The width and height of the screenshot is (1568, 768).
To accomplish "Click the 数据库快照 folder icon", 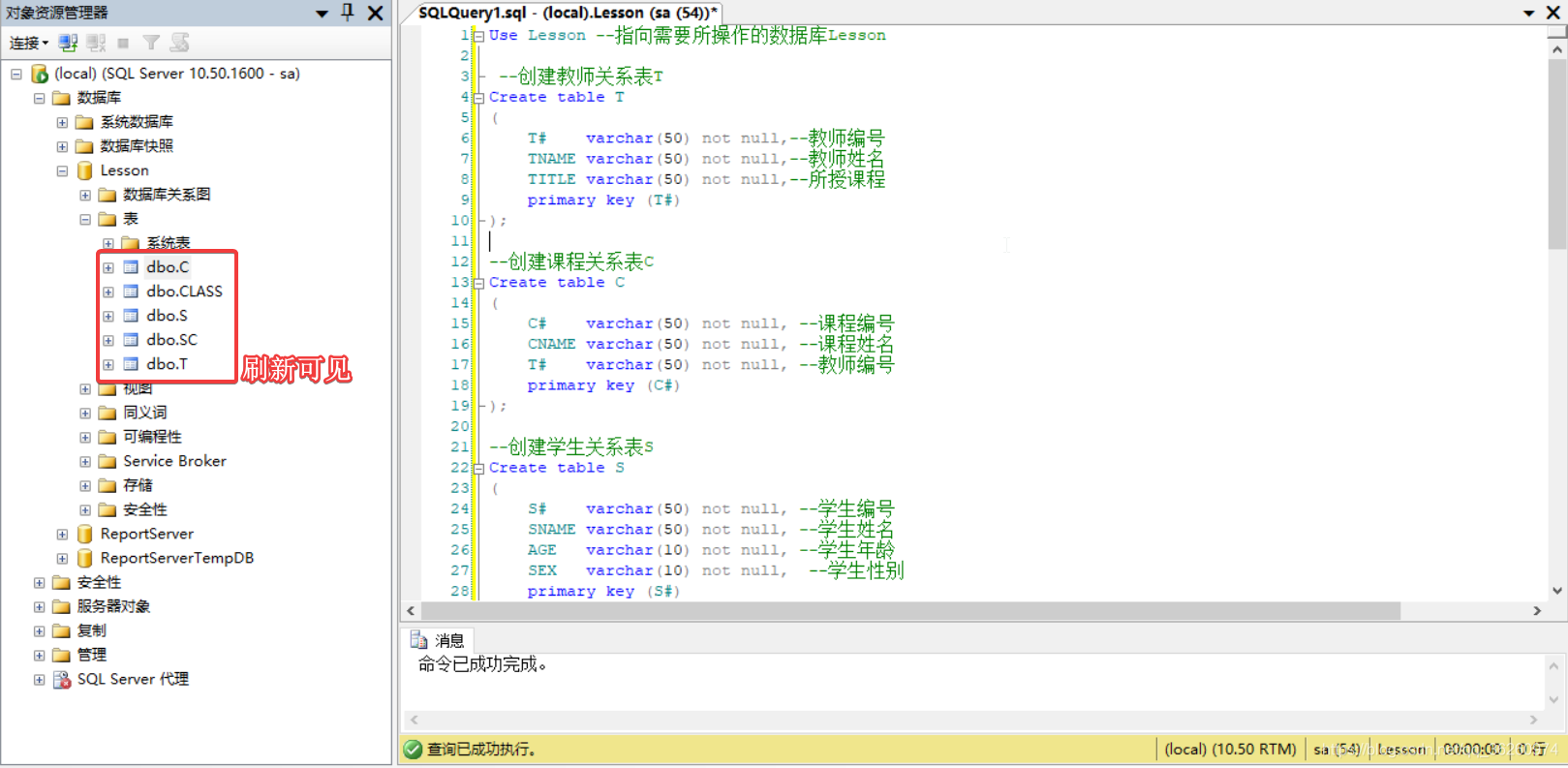I will click(x=85, y=146).
